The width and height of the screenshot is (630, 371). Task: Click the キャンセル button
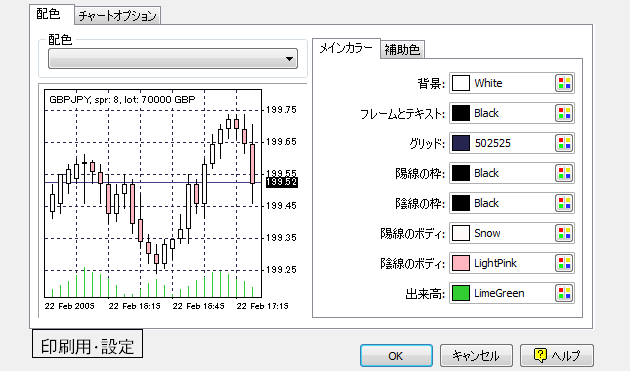(x=476, y=356)
